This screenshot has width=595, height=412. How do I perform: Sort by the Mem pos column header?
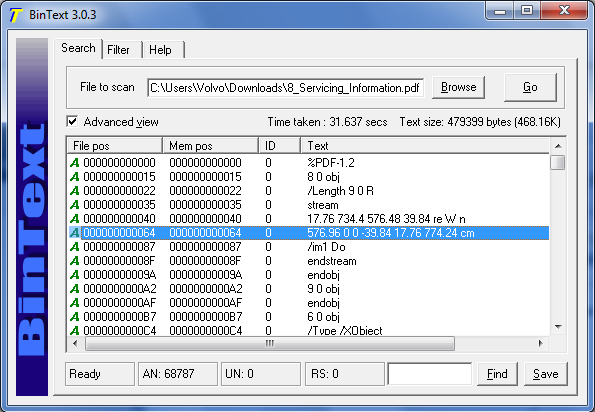(x=211, y=146)
